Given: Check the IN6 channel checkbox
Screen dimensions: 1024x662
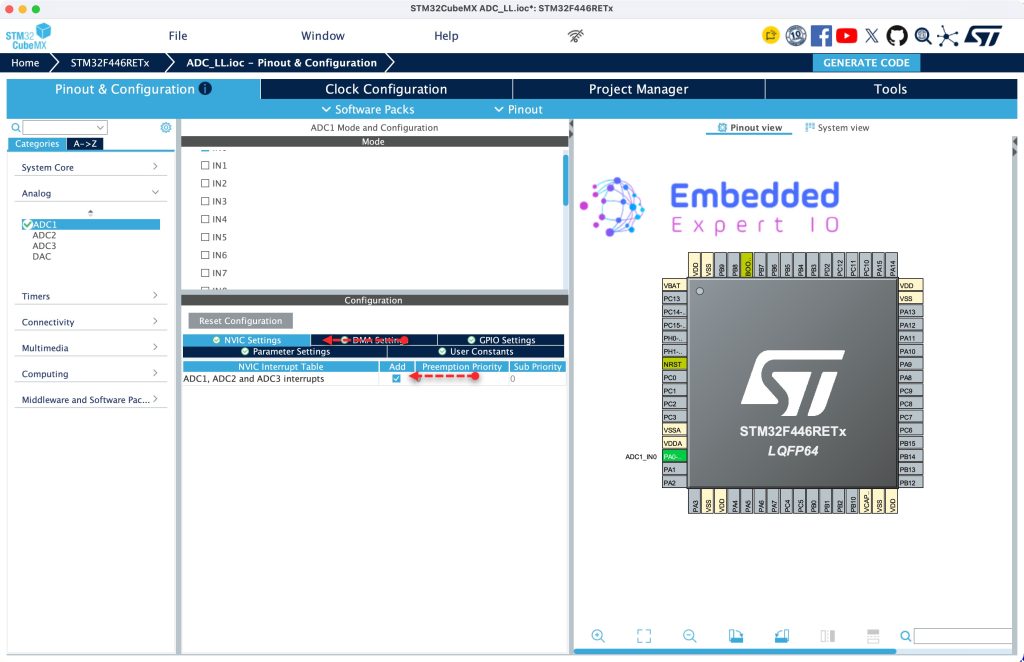Looking at the screenshot, I should [x=205, y=255].
